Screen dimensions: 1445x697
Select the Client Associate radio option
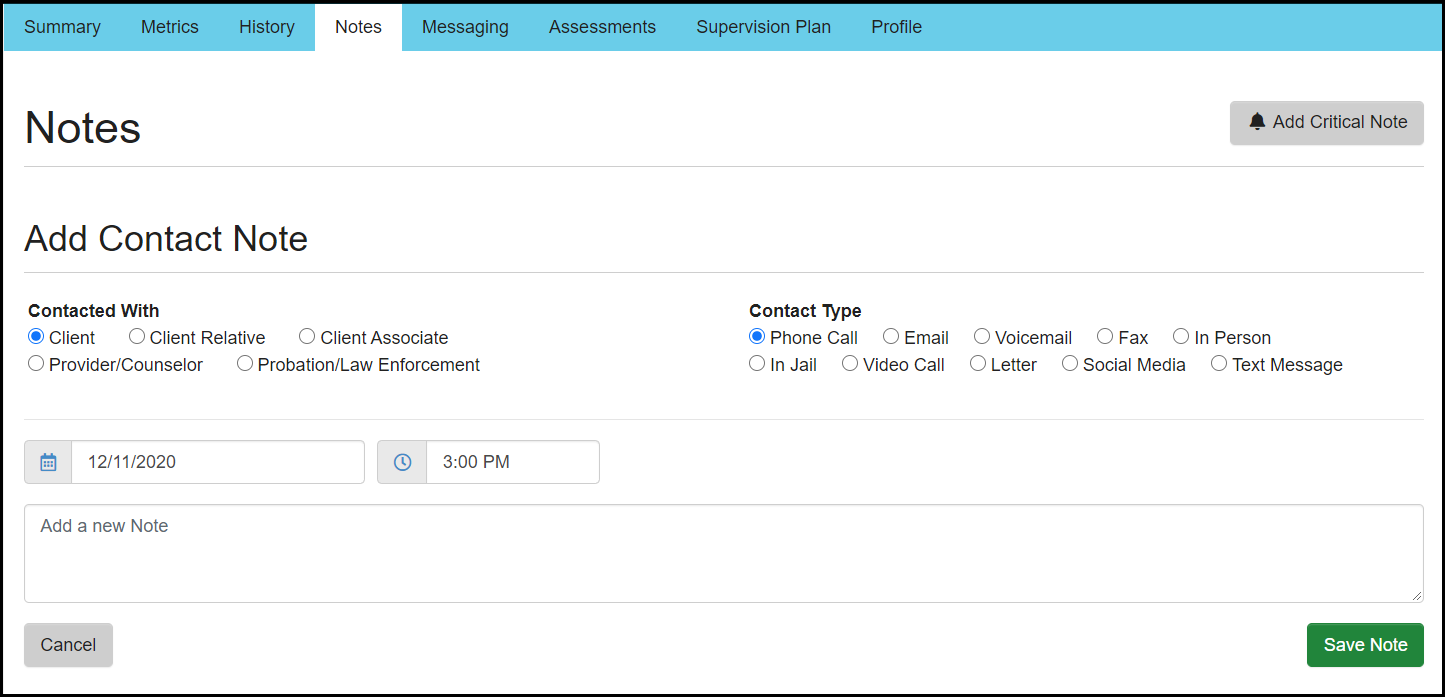(x=307, y=337)
